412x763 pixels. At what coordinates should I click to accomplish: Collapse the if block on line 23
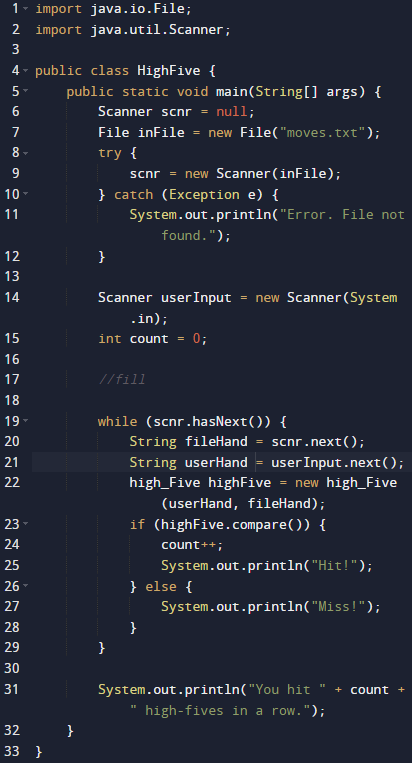(25, 524)
